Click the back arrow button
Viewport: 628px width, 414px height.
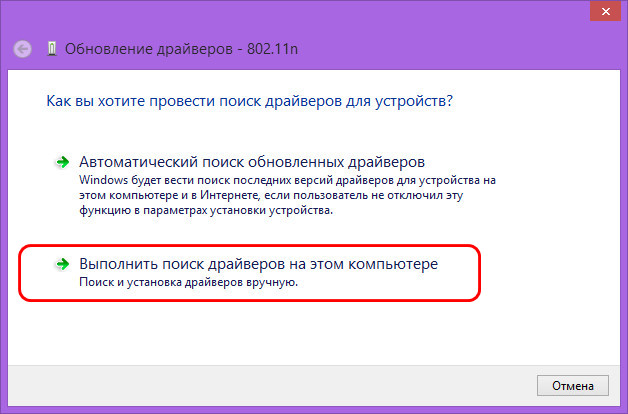pyautogui.click(x=22, y=49)
